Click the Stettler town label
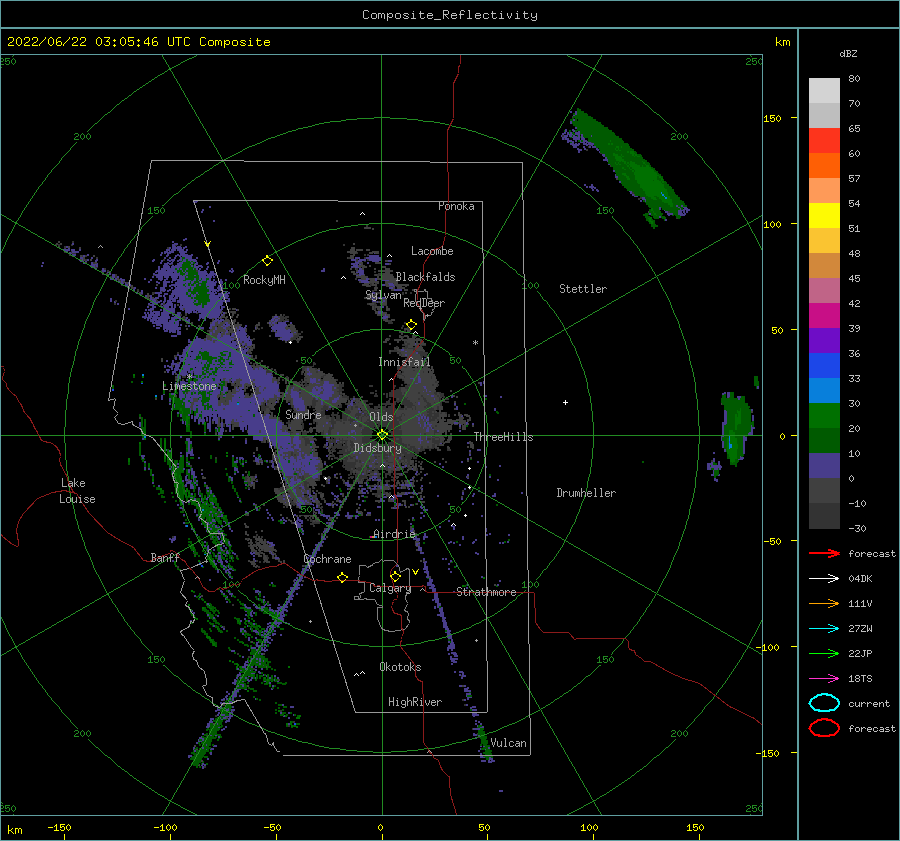This screenshot has width=900, height=841. coord(583,289)
